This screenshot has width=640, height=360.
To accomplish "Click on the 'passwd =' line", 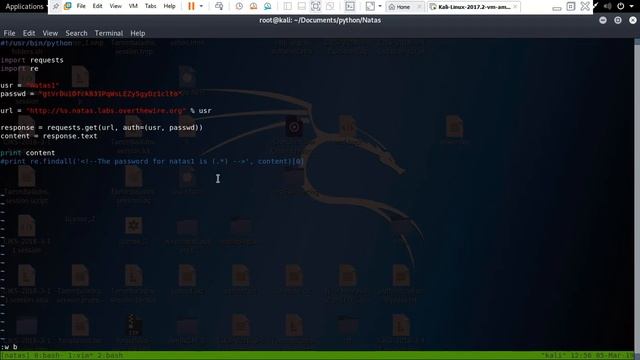I will (x=91, y=94).
